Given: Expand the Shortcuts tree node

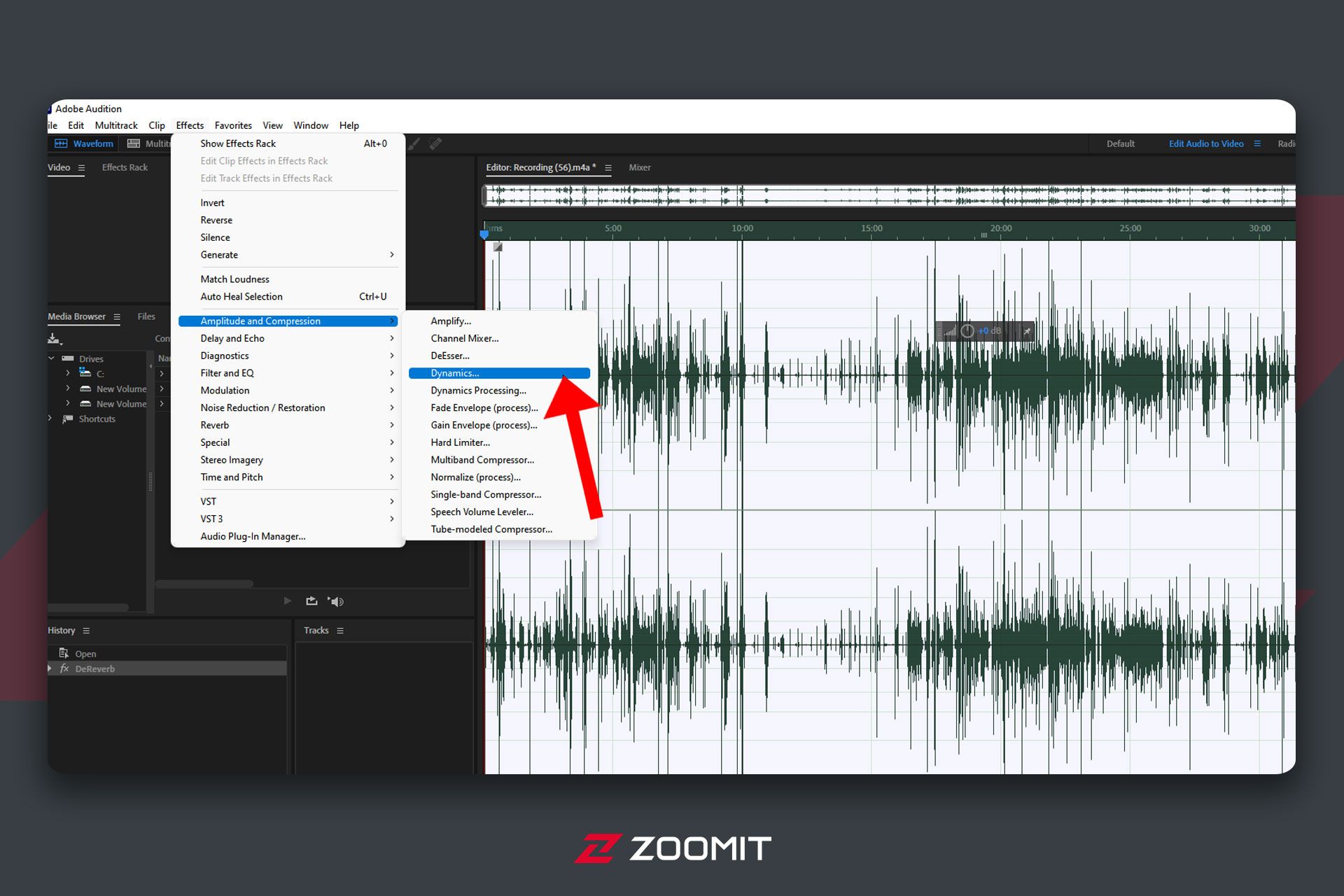Looking at the screenshot, I should [x=50, y=419].
